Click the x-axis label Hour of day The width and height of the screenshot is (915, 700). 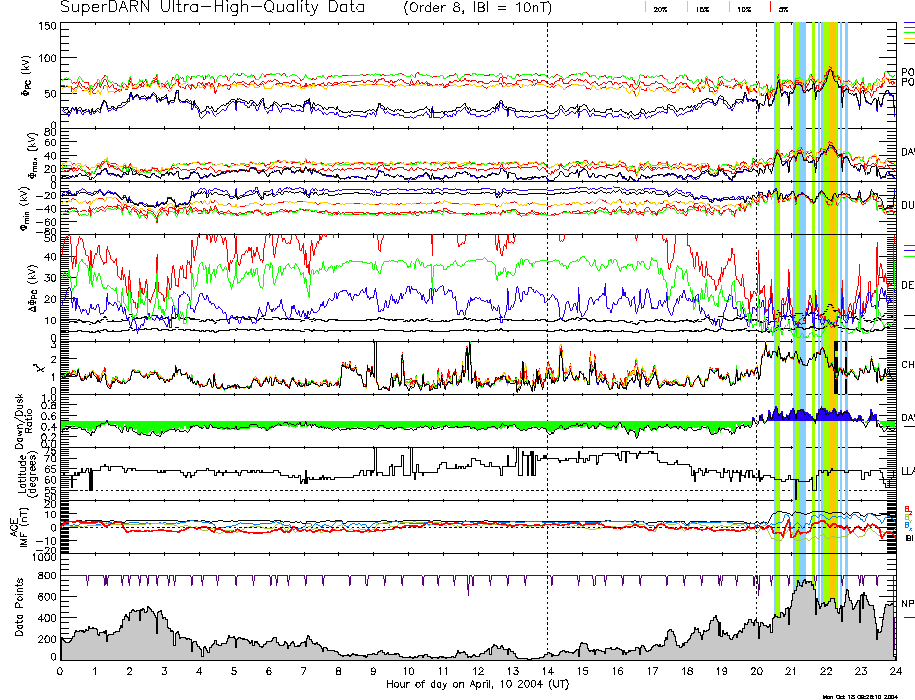coord(478,684)
